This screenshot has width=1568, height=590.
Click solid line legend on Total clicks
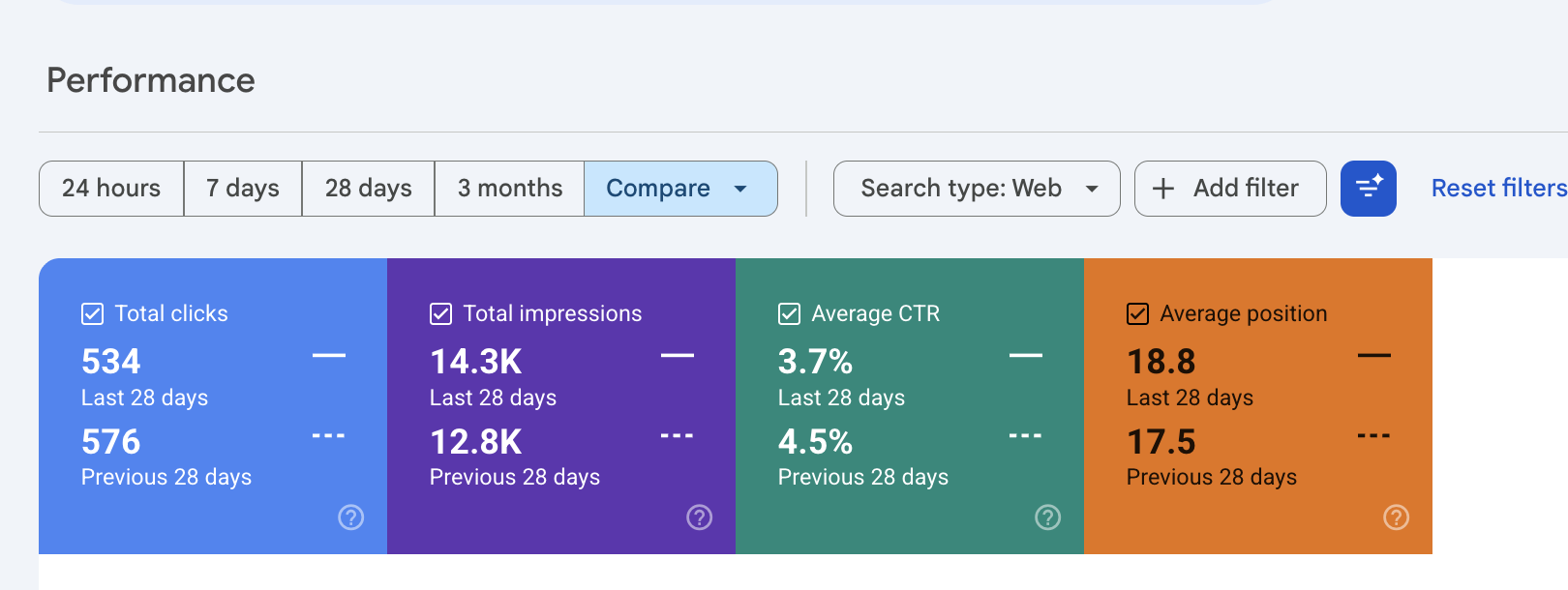[329, 356]
